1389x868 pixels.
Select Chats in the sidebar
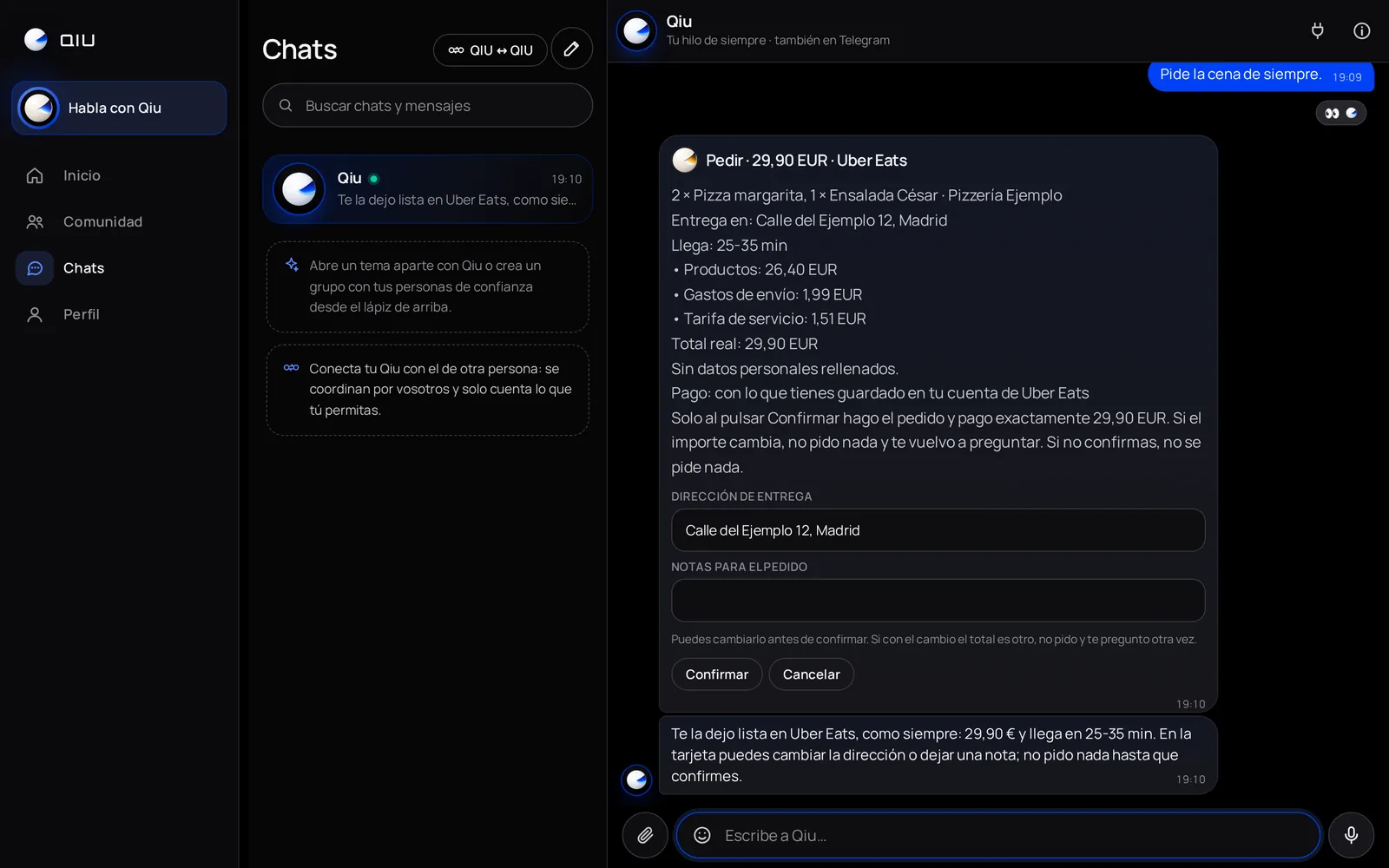click(83, 268)
